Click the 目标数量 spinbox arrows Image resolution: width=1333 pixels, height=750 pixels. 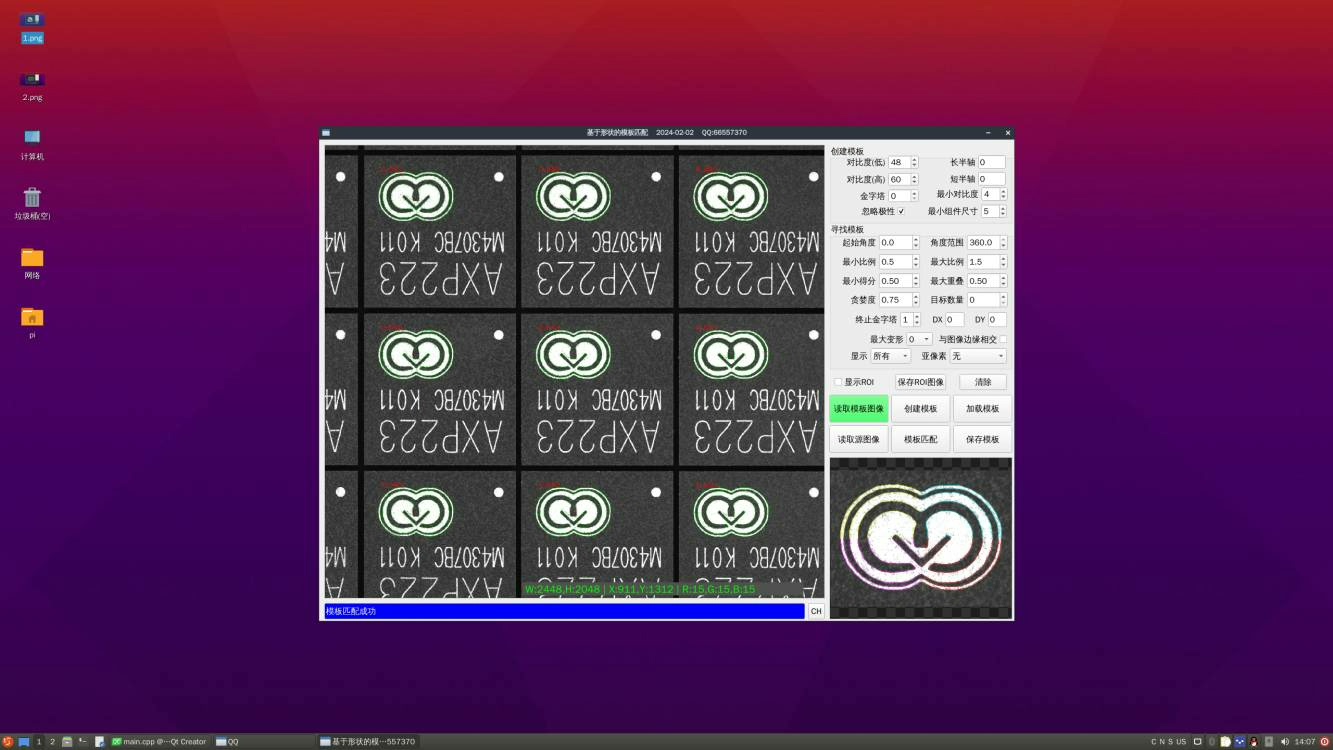click(1003, 299)
